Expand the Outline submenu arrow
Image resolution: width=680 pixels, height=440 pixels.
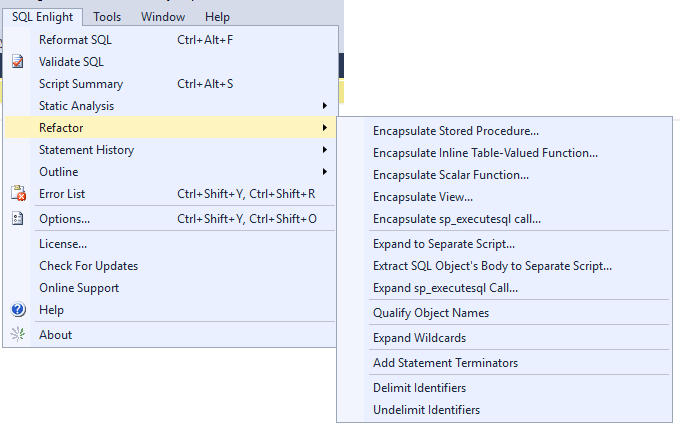tap(324, 172)
